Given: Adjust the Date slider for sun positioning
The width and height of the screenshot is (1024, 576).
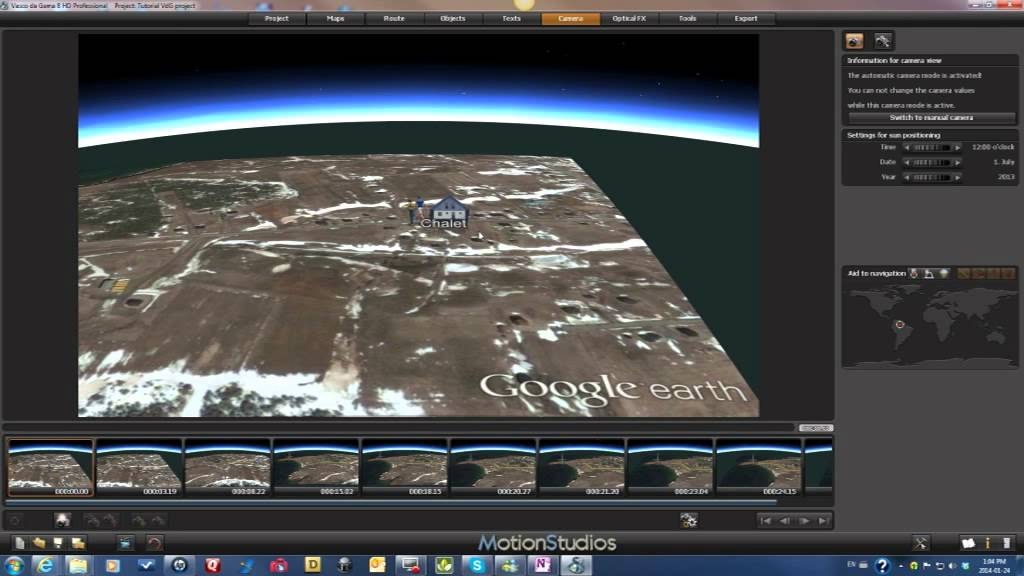Looking at the screenshot, I should click(x=932, y=162).
